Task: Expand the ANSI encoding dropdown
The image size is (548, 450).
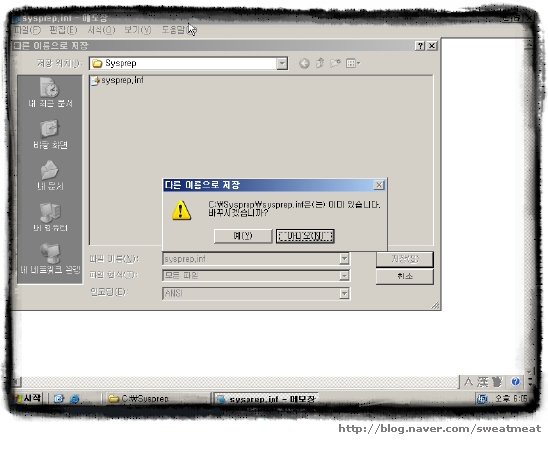Action: point(344,293)
